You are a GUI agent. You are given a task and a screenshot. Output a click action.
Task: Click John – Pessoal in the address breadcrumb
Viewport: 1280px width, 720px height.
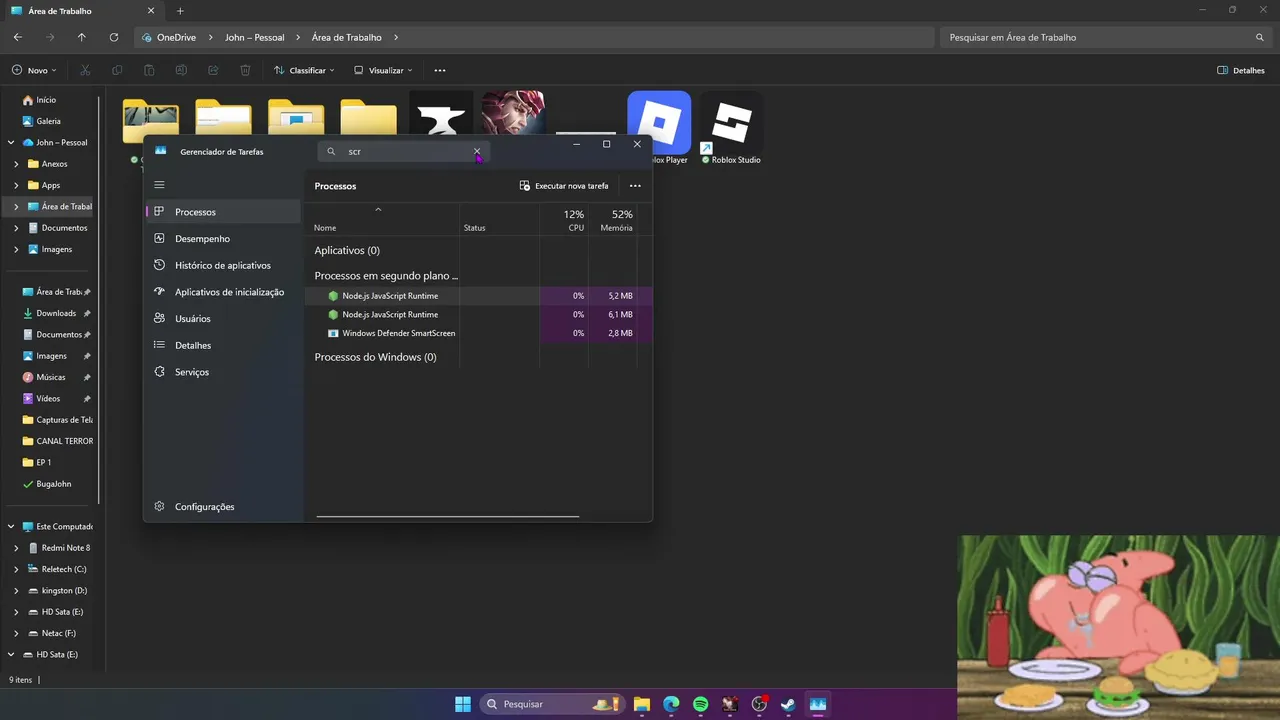click(x=254, y=37)
